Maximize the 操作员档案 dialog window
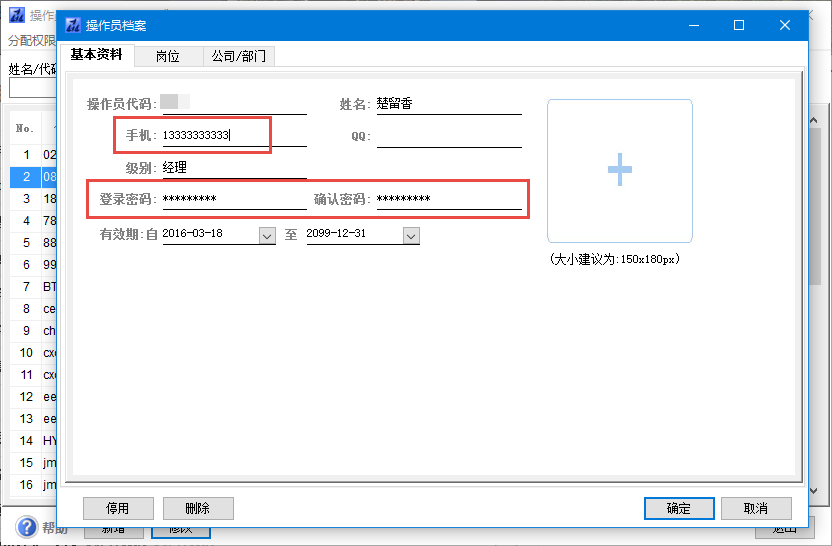The height and width of the screenshot is (546, 832). 739,25
